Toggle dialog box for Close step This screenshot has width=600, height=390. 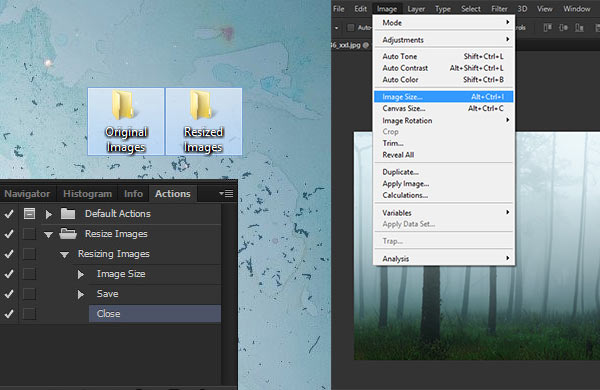[29, 314]
